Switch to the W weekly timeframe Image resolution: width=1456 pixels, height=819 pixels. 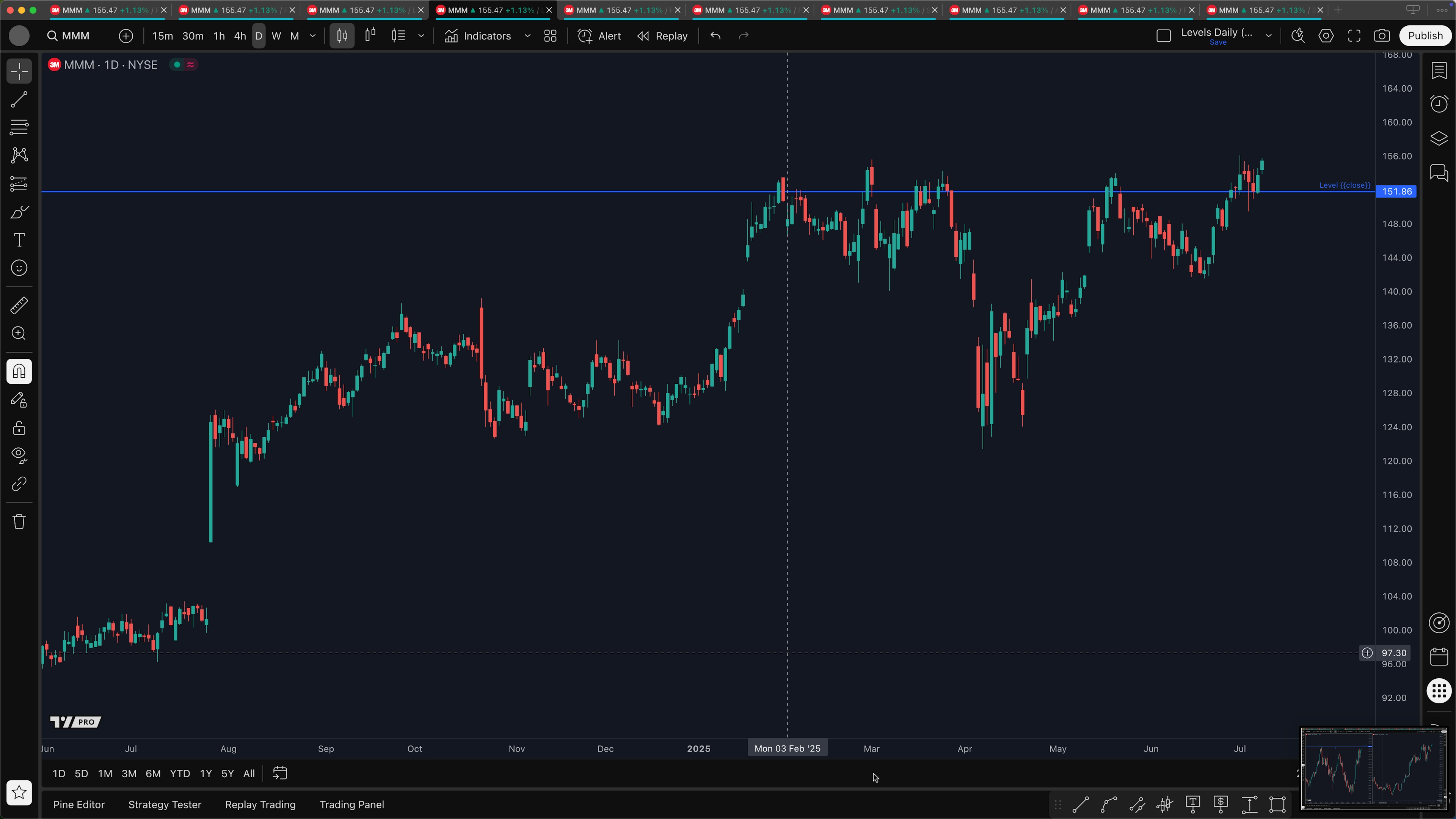click(x=276, y=36)
